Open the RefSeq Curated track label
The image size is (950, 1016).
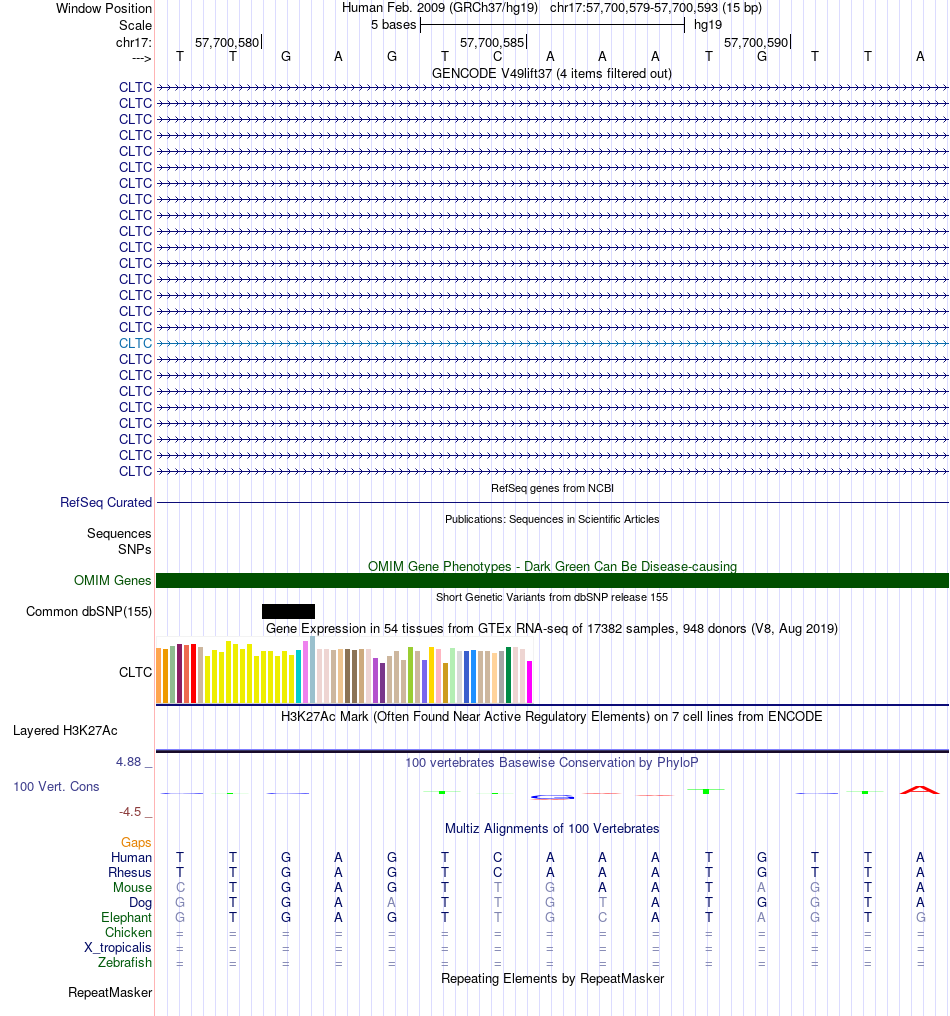(x=106, y=503)
